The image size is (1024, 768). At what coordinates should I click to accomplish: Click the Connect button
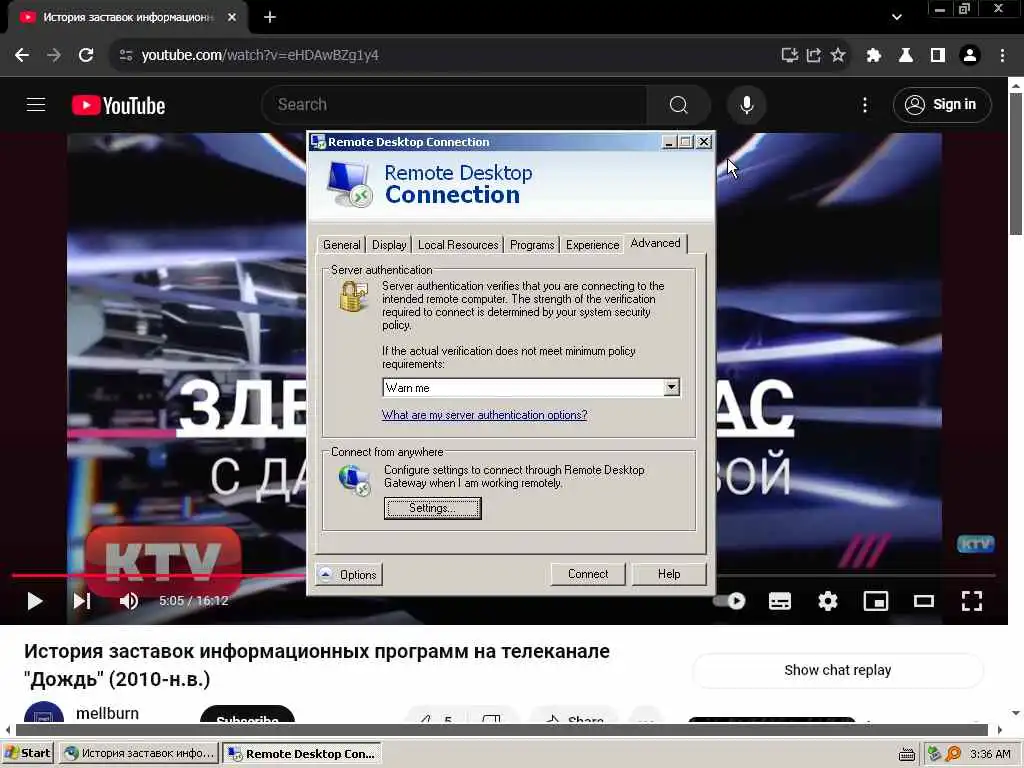(x=588, y=574)
